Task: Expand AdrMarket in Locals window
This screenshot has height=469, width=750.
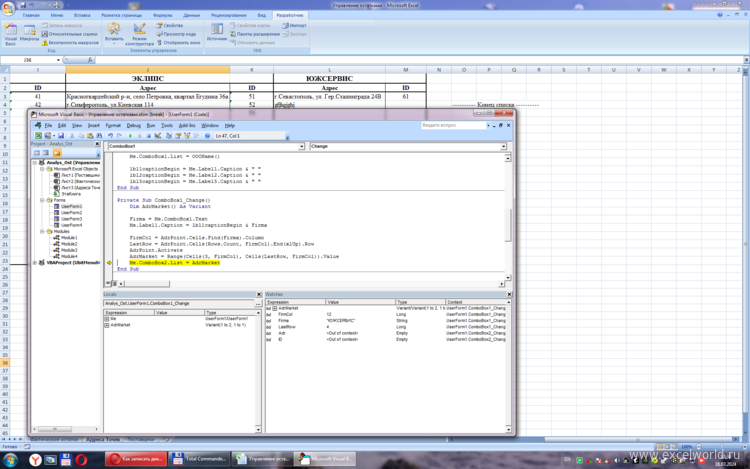Action: [107, 325]
